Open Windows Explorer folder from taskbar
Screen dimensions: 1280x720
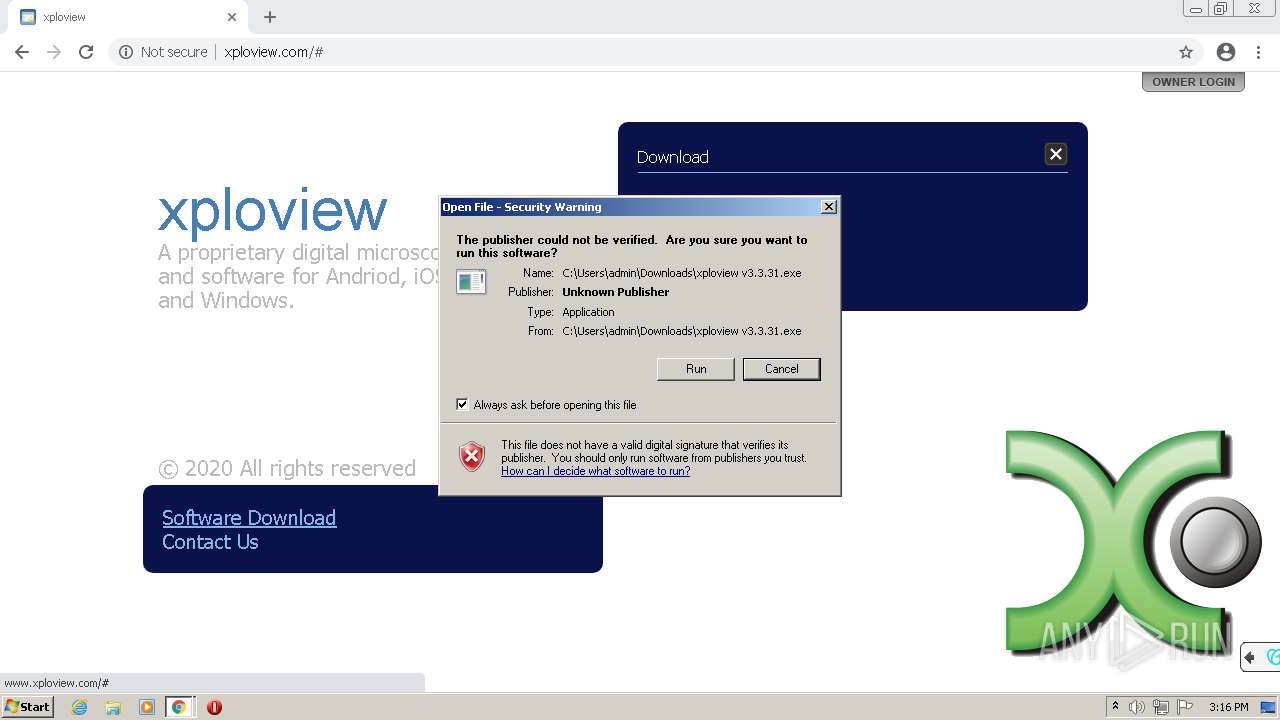[x=113, y=707]
